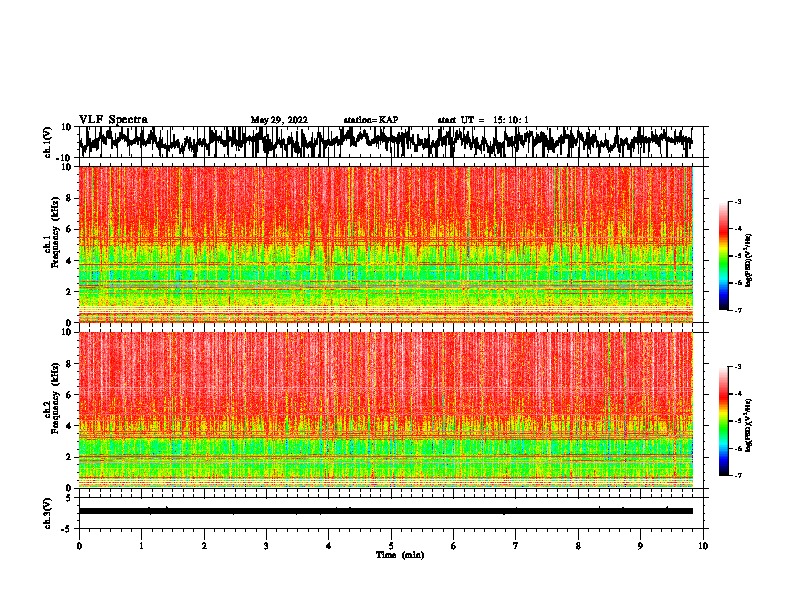The height and width of the screenshot is (612, 792).
Task: Select the "ch.3(V)" waveform axis label
Action: 49,513
